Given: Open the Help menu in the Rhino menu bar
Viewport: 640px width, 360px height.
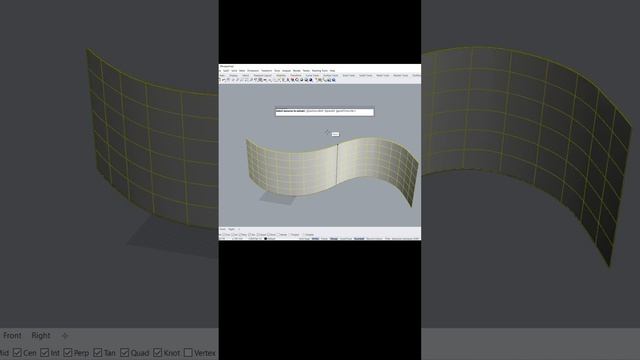Looking at the screenshot, I should pyautogui.click(x=333, y=71).
